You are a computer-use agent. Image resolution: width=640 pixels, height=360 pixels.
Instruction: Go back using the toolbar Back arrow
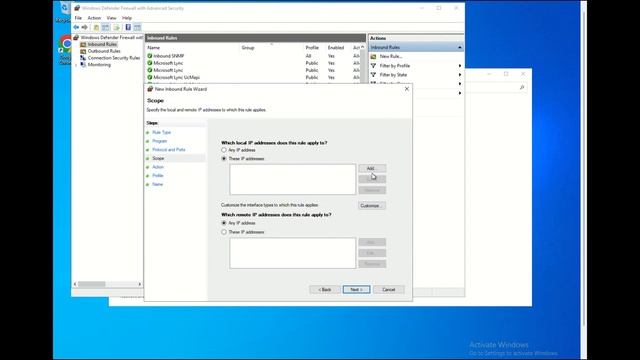76,27
